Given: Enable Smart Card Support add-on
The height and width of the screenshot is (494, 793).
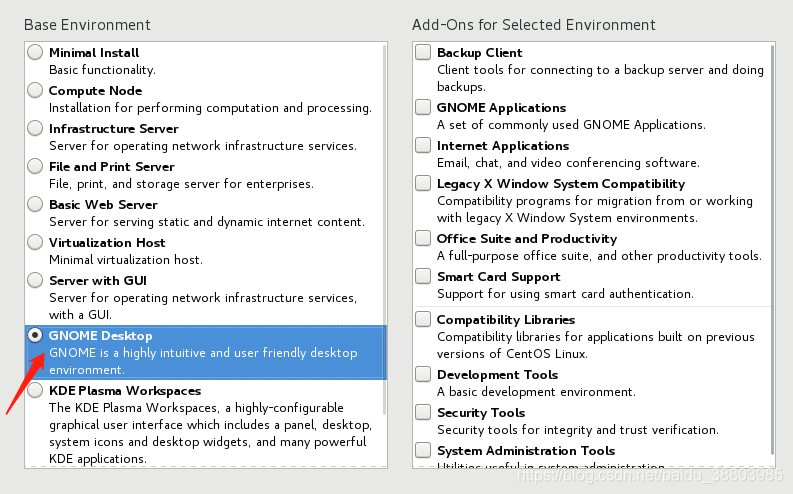Looking at the screenshot, I should (x=424, y=276).
